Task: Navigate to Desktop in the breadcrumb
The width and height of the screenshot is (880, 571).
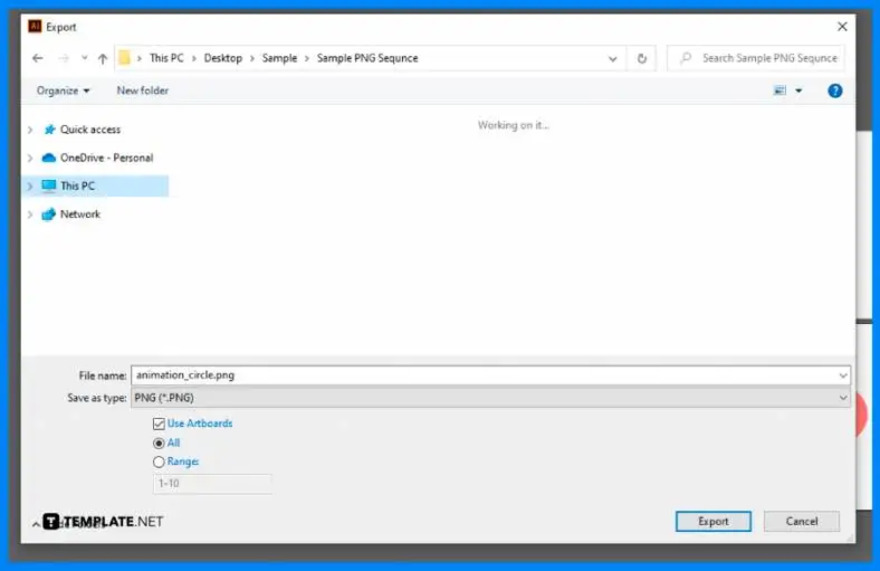Action: click(x=223, y=58)
